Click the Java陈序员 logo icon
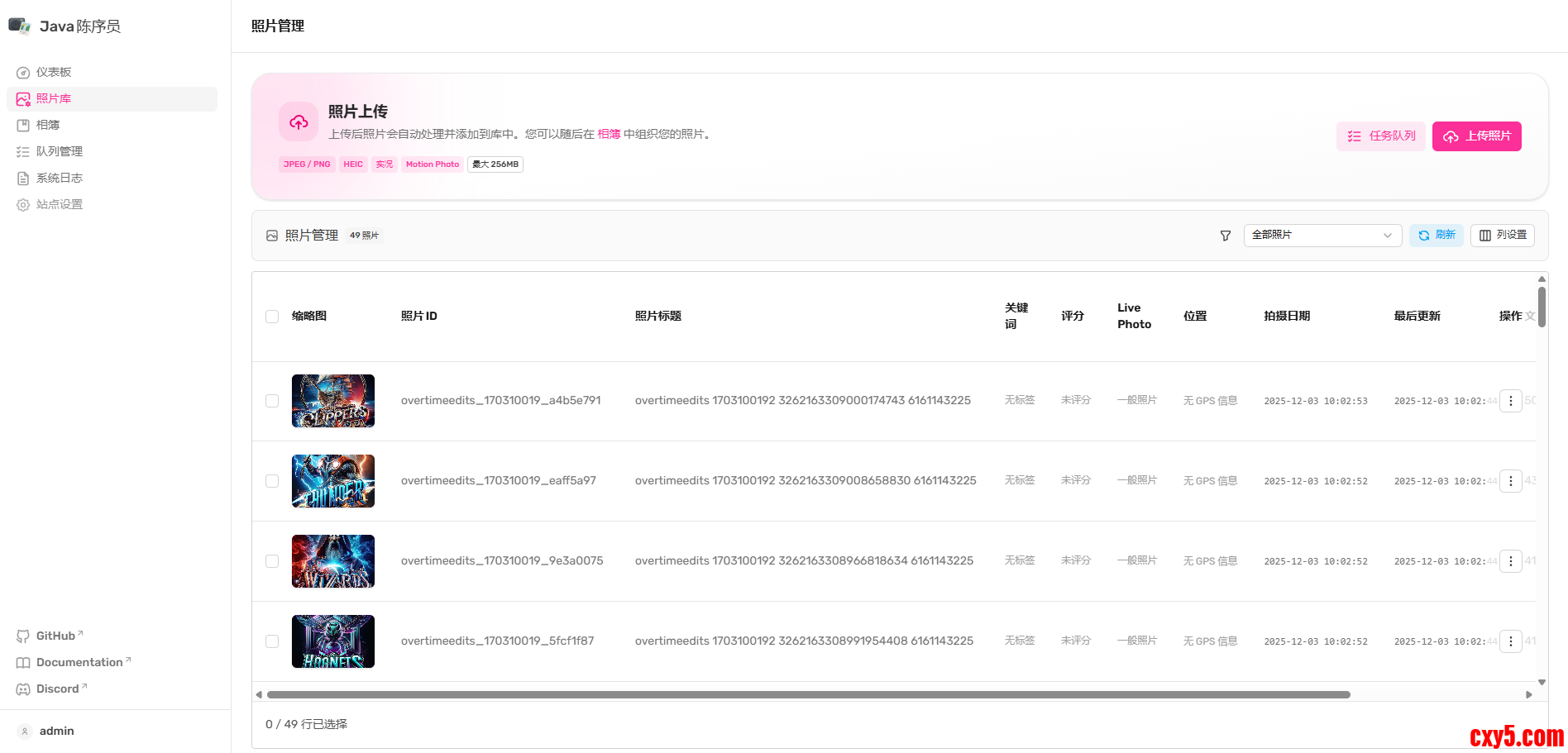The height and width of the screenshot is (753, 1568). (x=20, y=26)
